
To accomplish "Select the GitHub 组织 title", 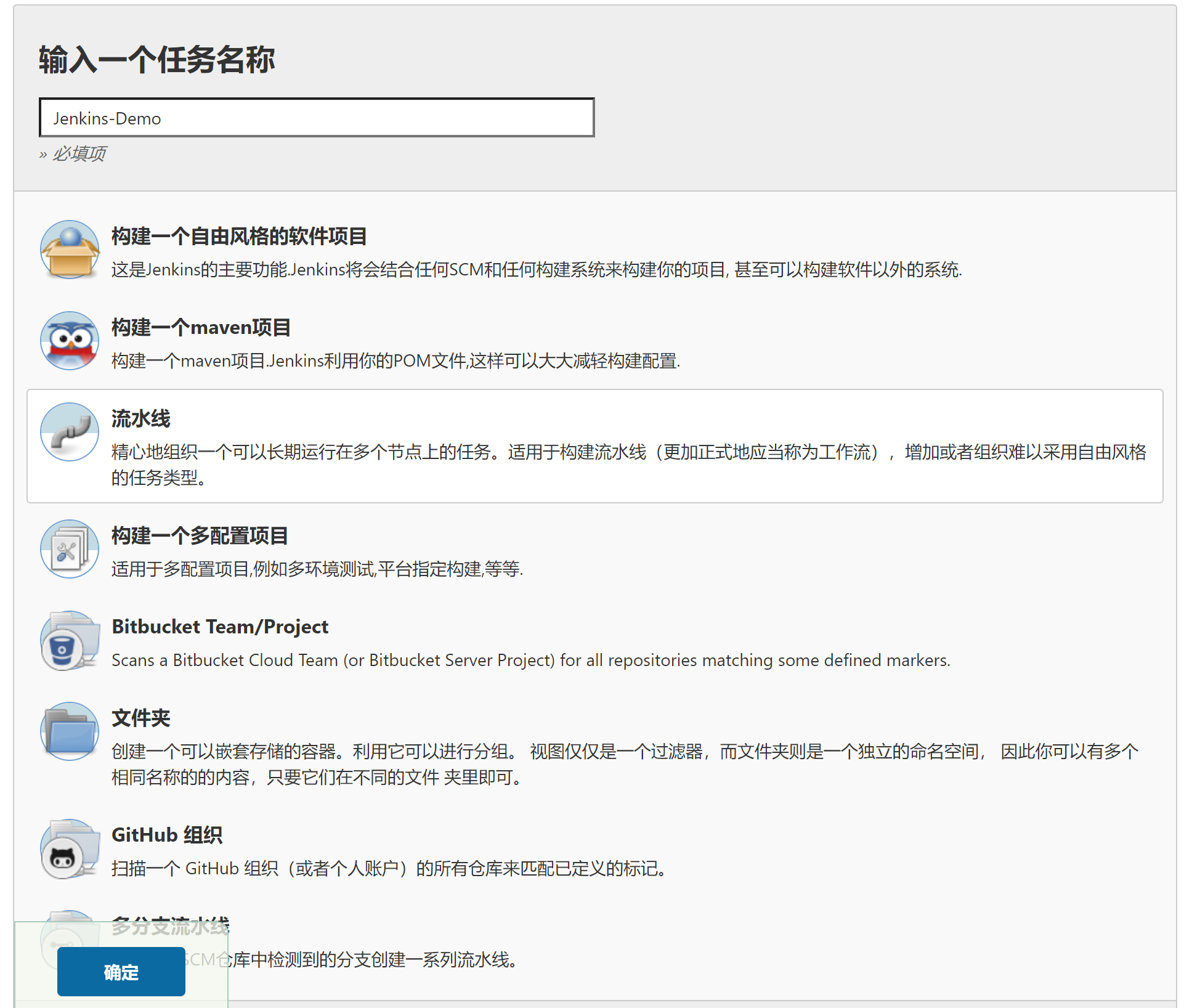I will (x=167, y=835).
